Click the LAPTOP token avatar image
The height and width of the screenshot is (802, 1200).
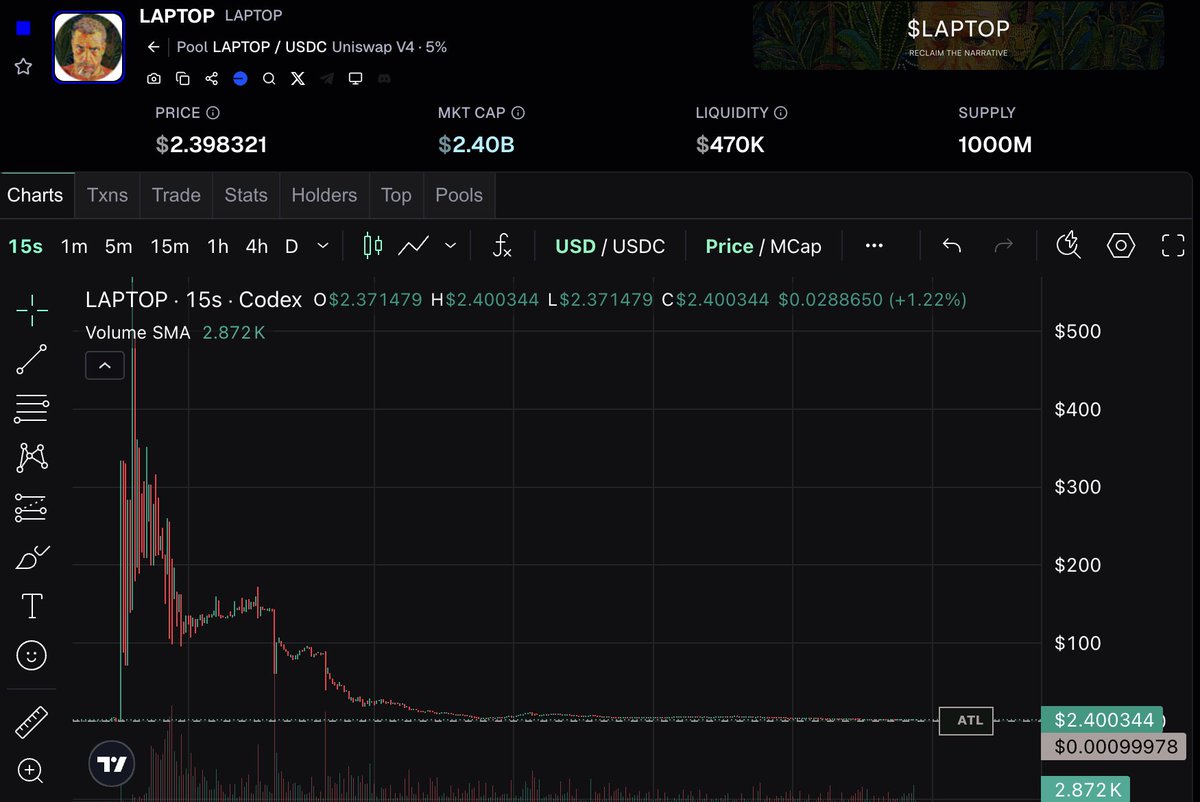tap(89, 47)
